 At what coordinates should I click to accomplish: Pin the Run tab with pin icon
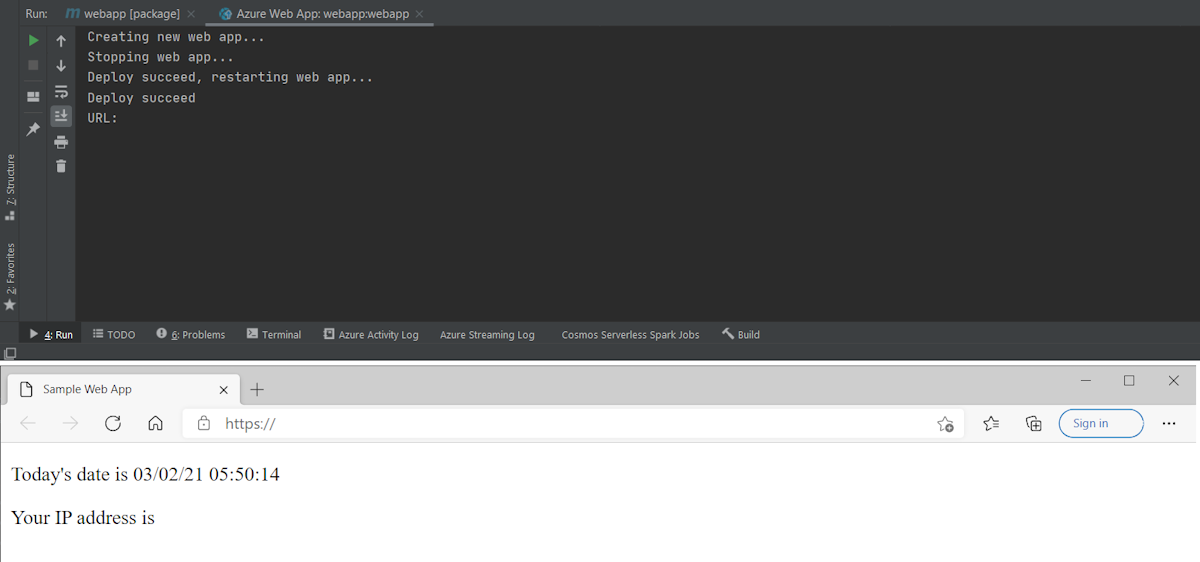click(33, 129)
